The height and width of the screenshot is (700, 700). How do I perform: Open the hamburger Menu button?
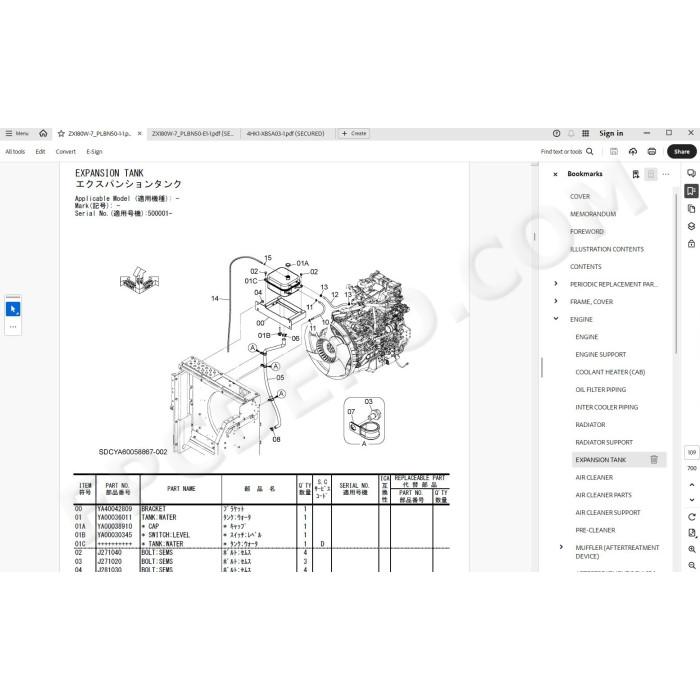(x=17, y=133)
